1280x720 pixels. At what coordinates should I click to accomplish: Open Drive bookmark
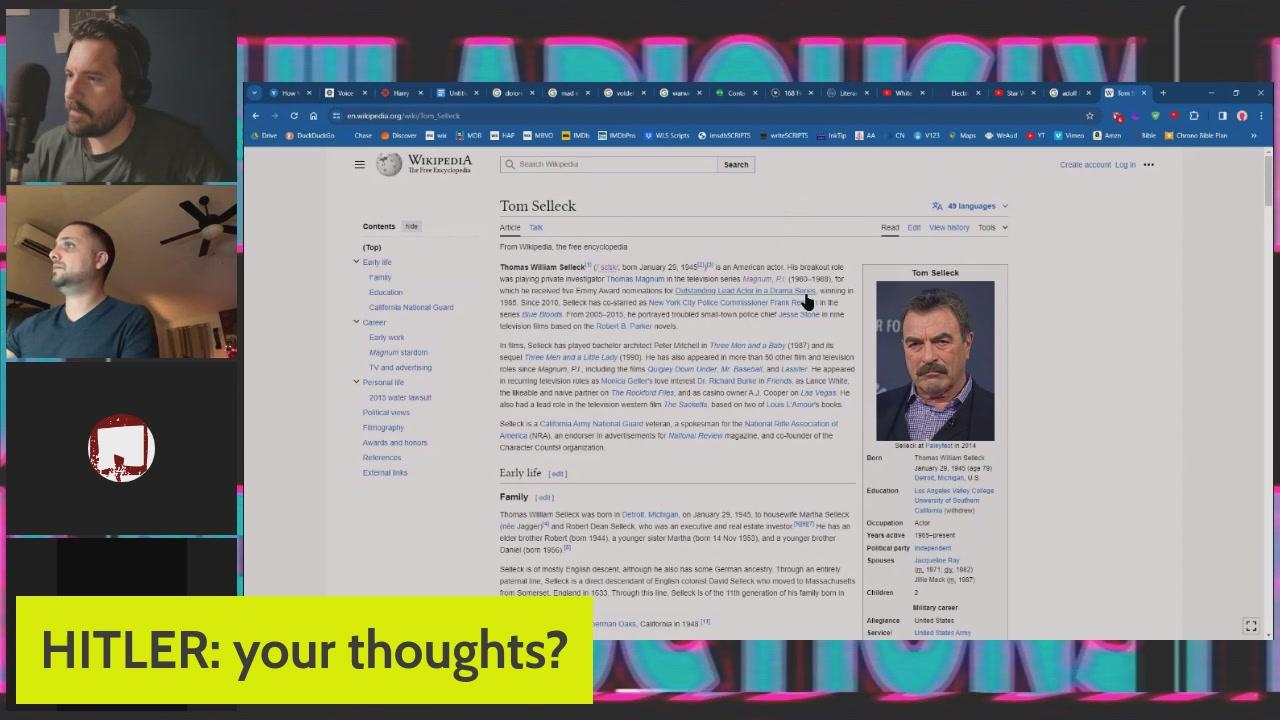264,136
